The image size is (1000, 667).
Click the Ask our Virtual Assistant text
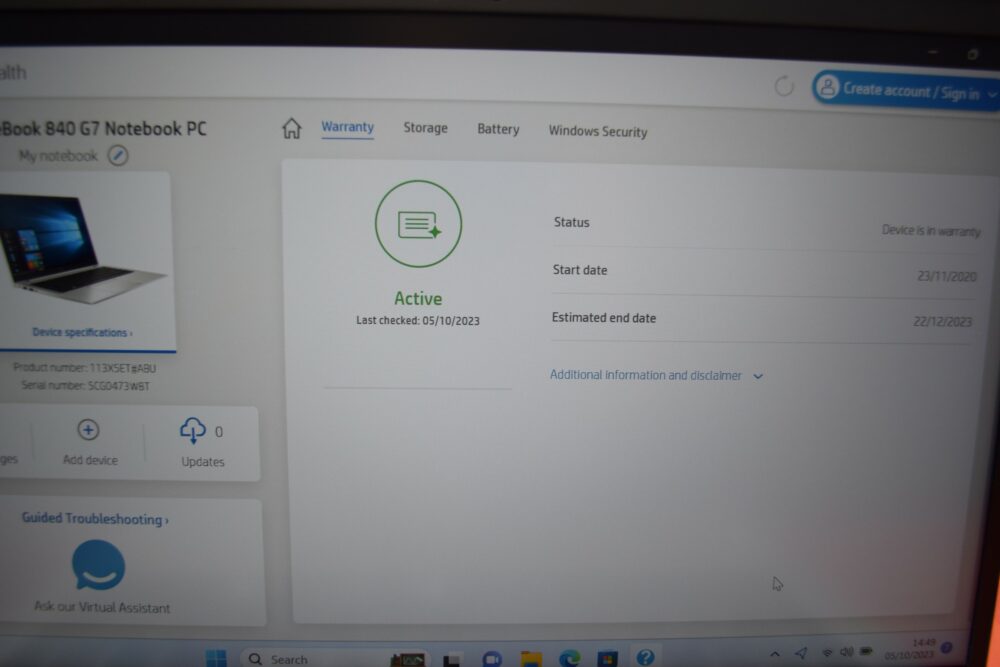[102, 607]
